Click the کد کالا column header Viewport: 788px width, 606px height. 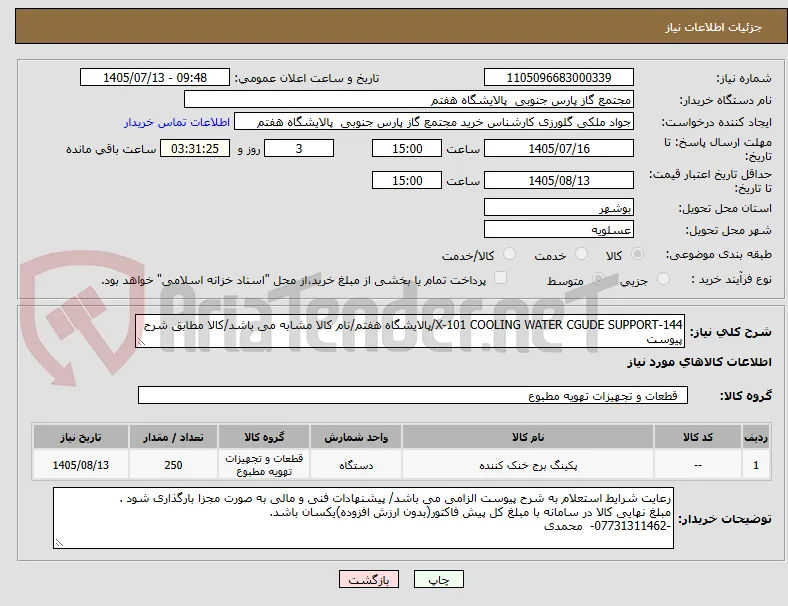[x=698, y=437]
